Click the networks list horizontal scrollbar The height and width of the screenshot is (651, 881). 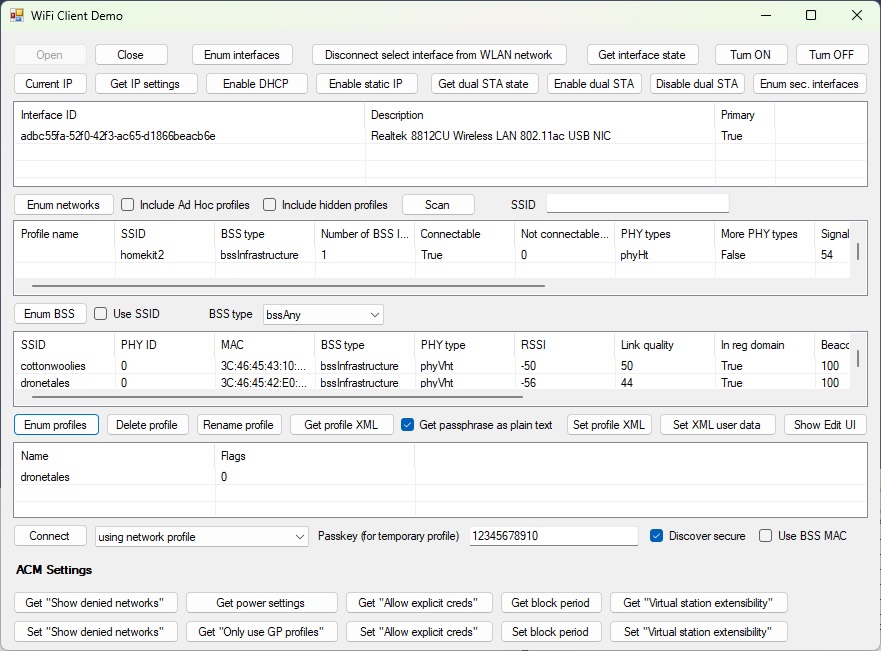click(280, 285)
